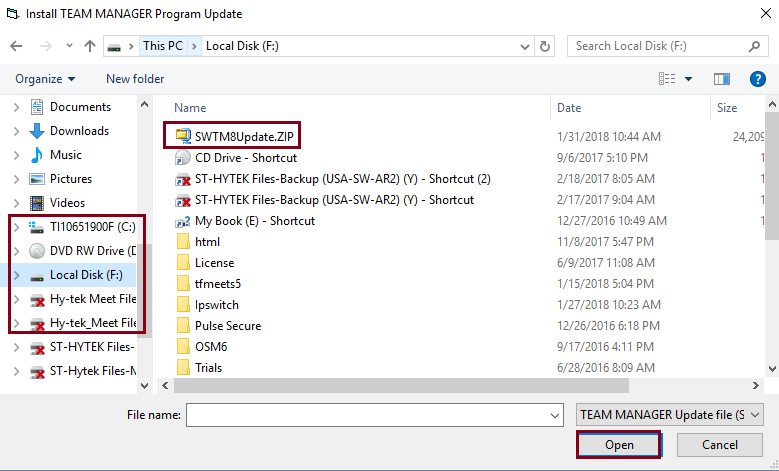Select Downloads in the navigation pane
This screenshot has width=779, height=471.
79,131
